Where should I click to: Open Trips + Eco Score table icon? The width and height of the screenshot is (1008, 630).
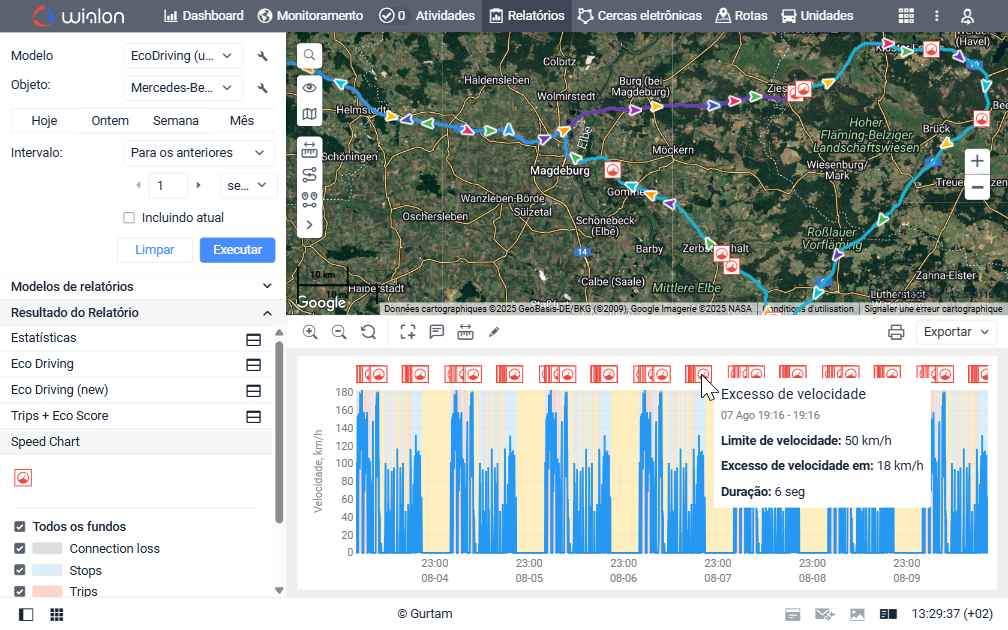click(254, 417)
